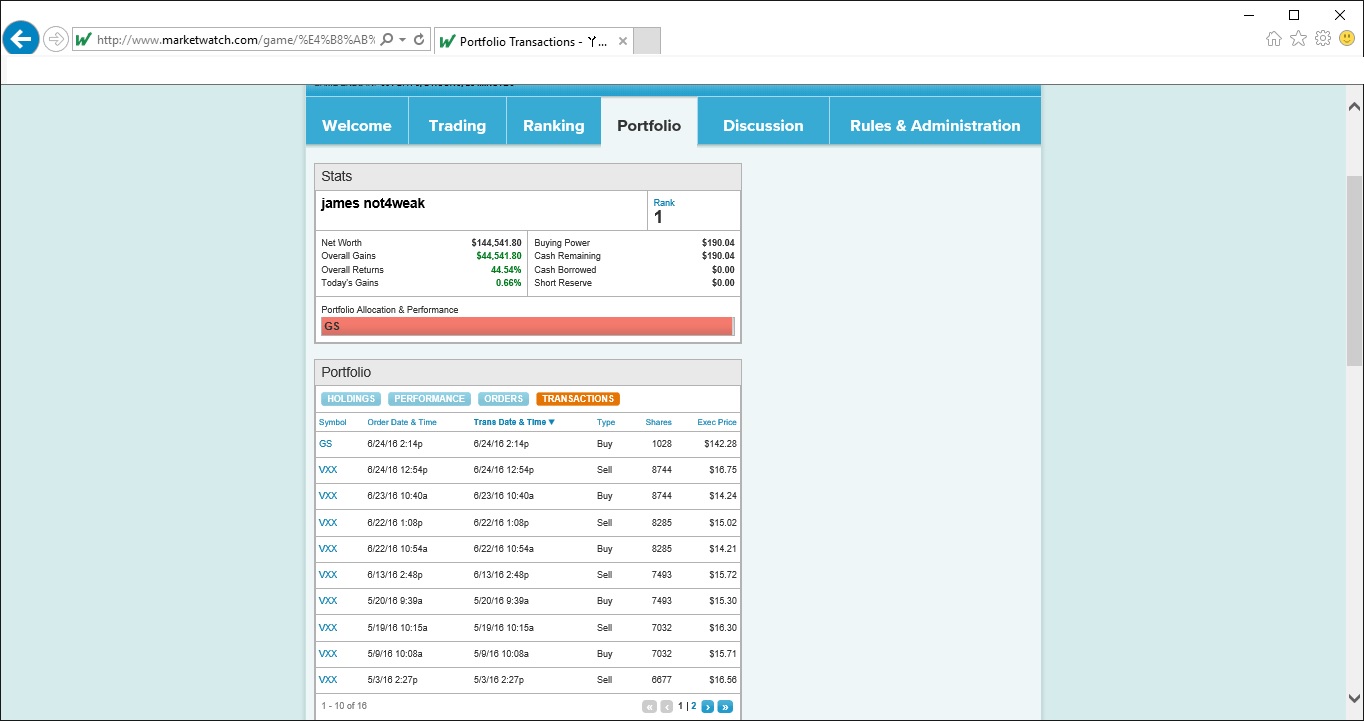The width and height of the screenshot is (1364, 721).
Task: Click the browser Forward arrow button
Action: coord(56,40)
